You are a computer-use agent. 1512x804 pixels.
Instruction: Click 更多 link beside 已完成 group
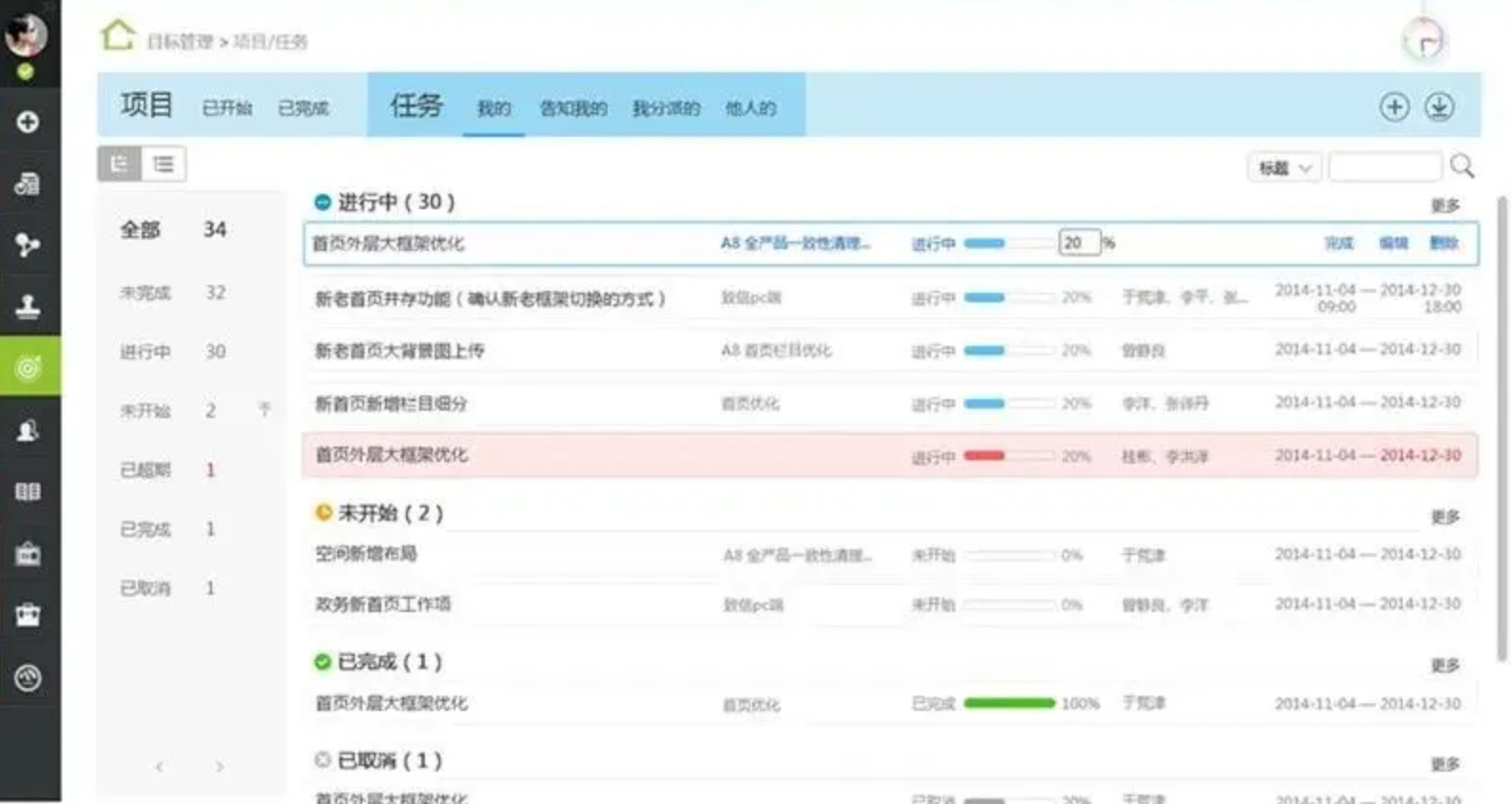[1444, 665]
